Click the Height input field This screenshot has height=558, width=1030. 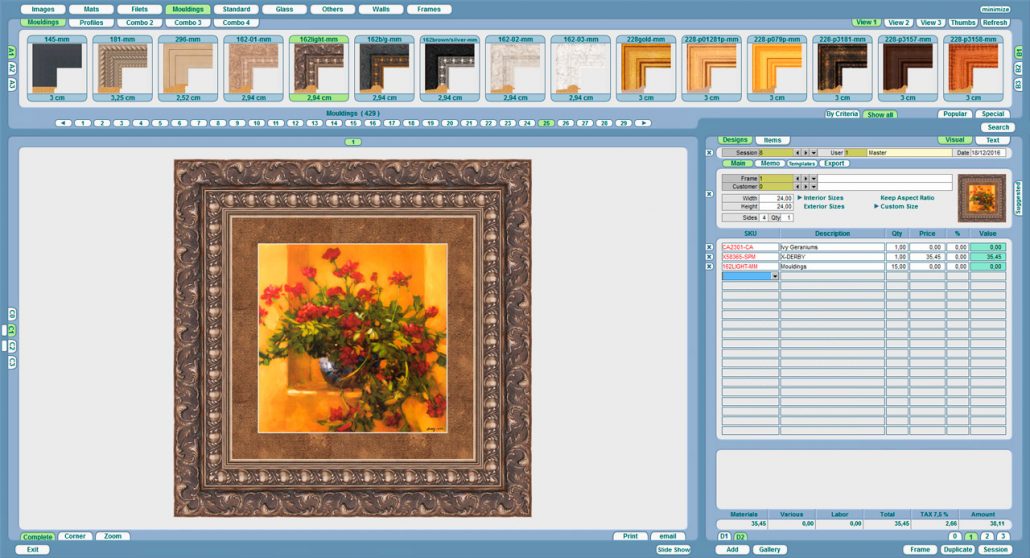pyautogui.click(x=776, y=206)
